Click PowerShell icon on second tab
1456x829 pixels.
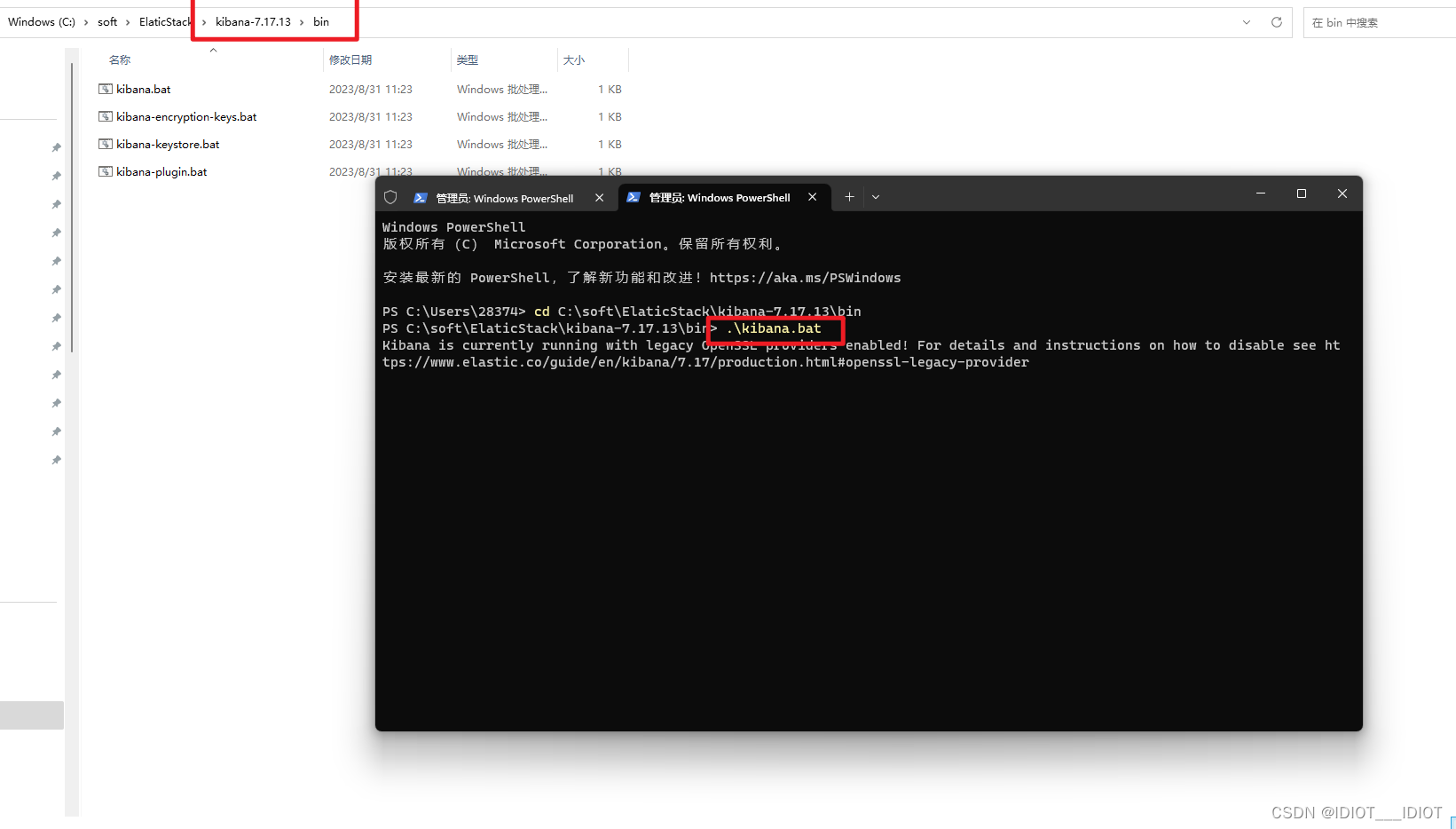[634, 197]
